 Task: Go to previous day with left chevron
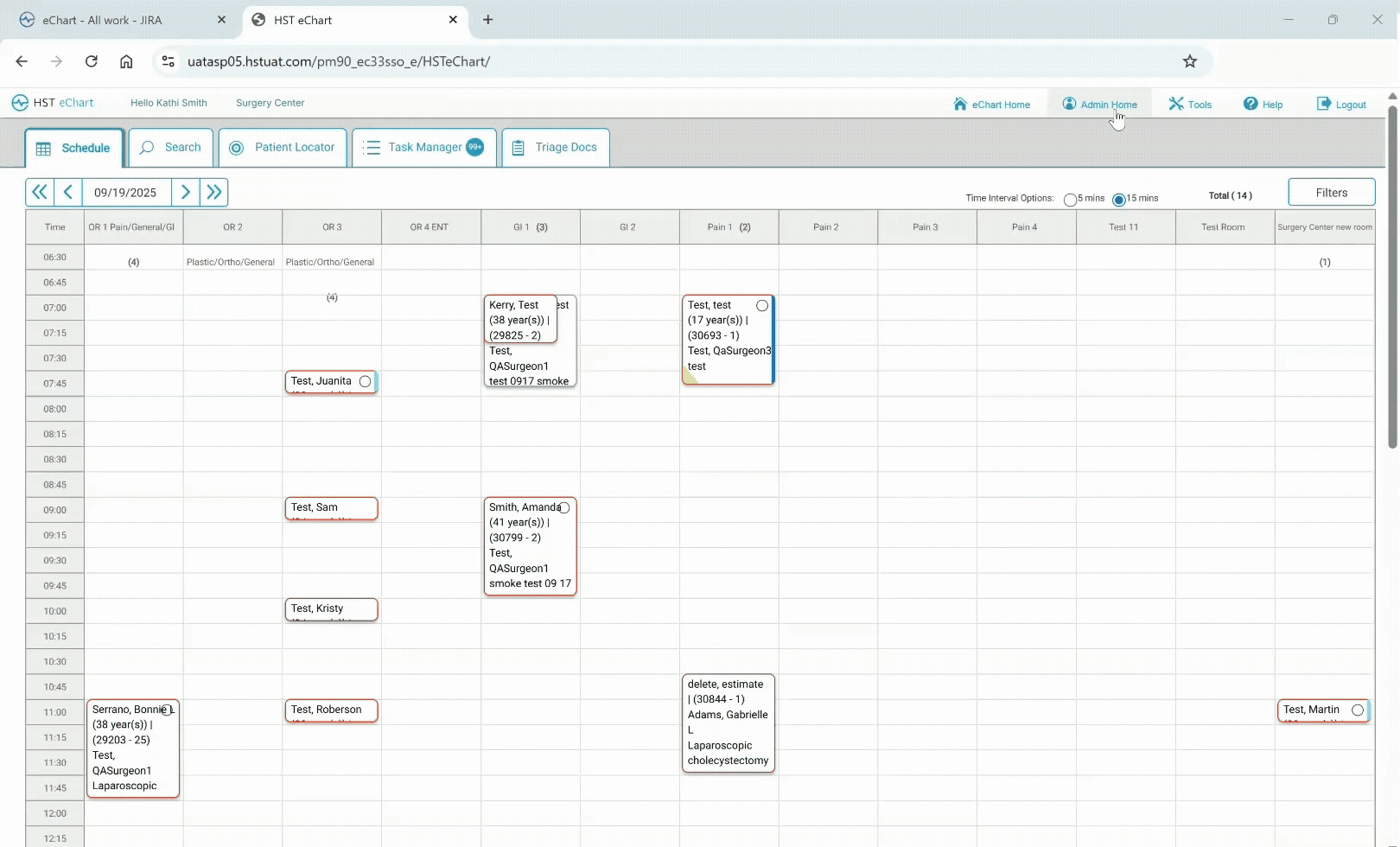[68, 192]
